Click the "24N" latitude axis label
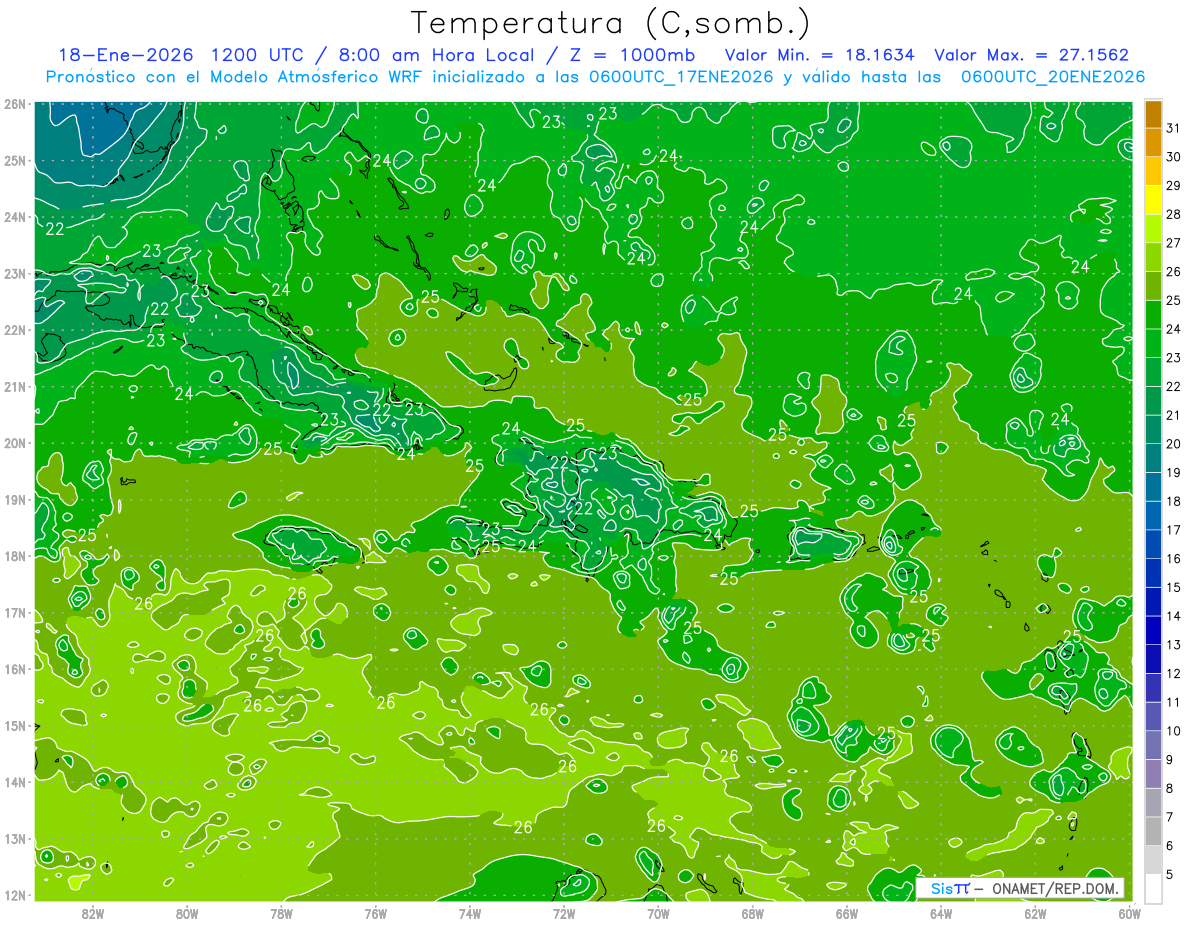This screenshot has height=927, width=1200. pos(15,217)
